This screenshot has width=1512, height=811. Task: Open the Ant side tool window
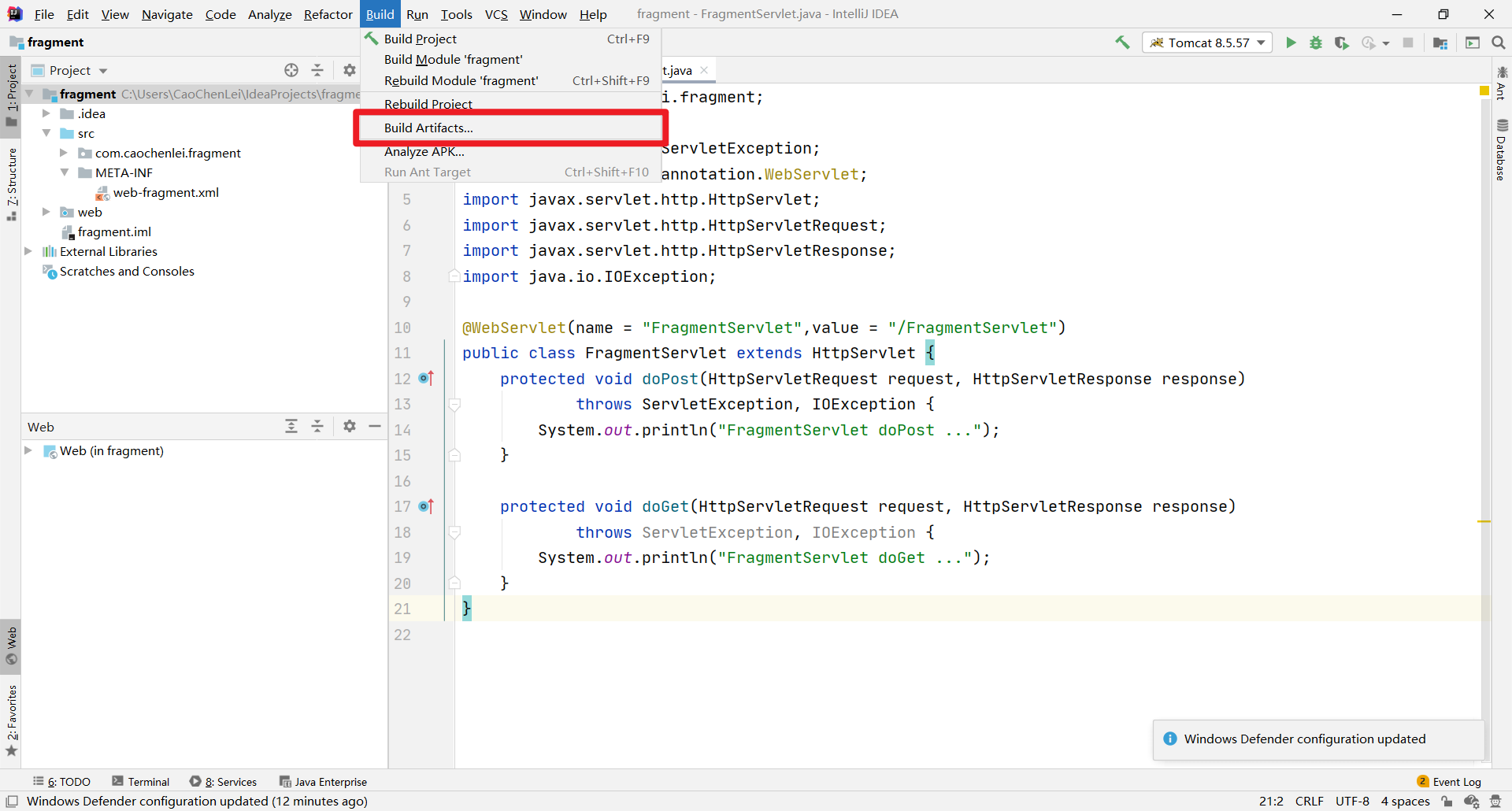click(1501, 83)
